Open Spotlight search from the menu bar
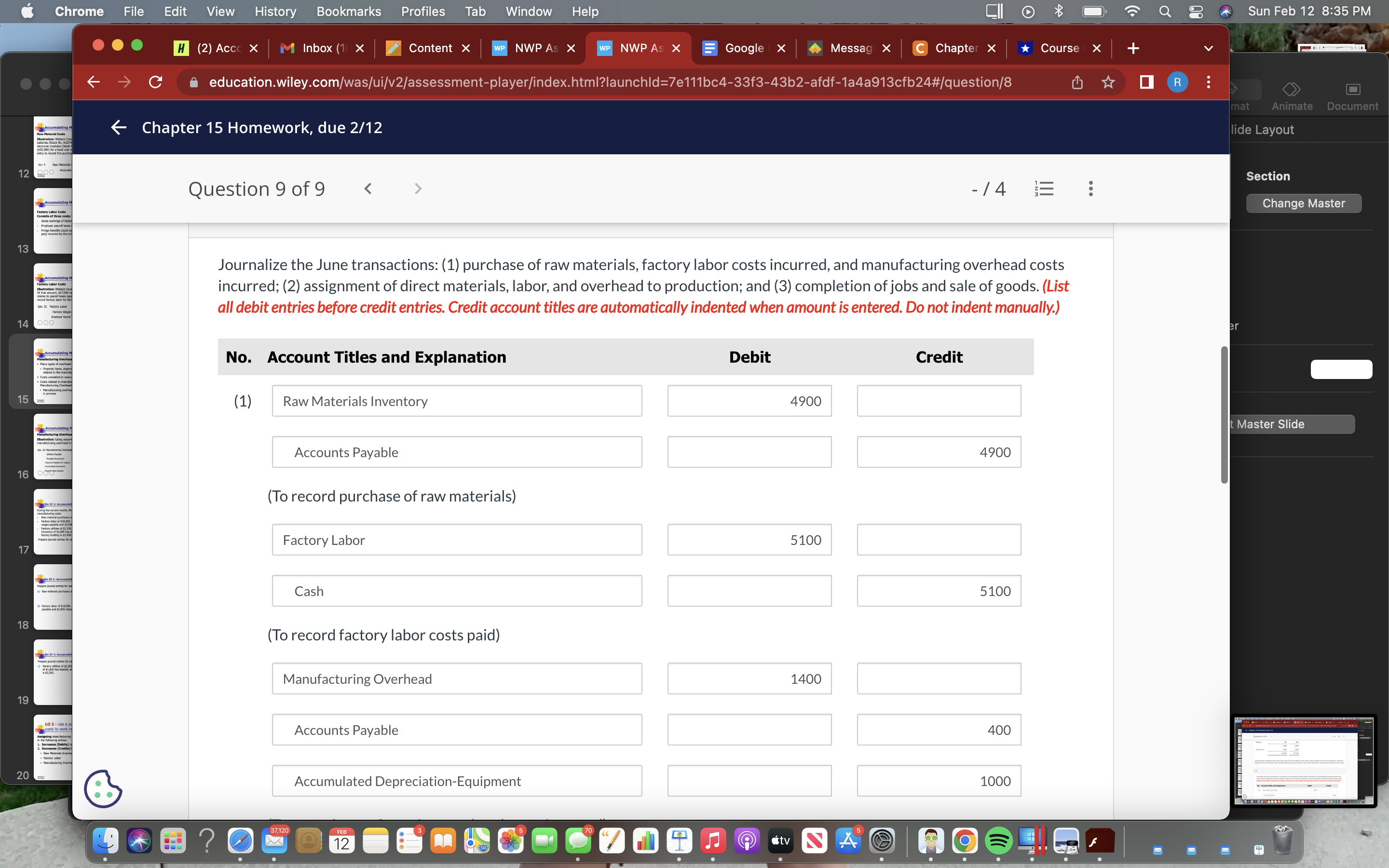 click(1165, 11)
